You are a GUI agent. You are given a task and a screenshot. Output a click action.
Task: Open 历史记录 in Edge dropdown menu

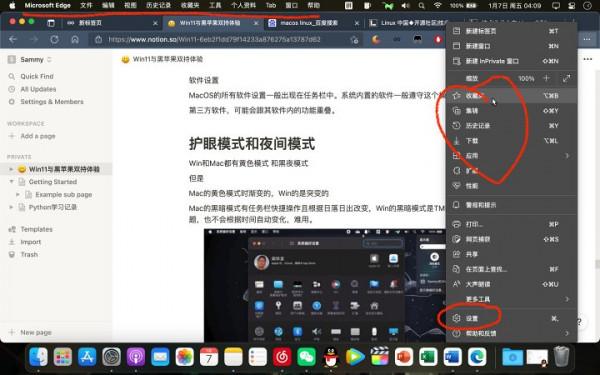(x=511, y=126)
